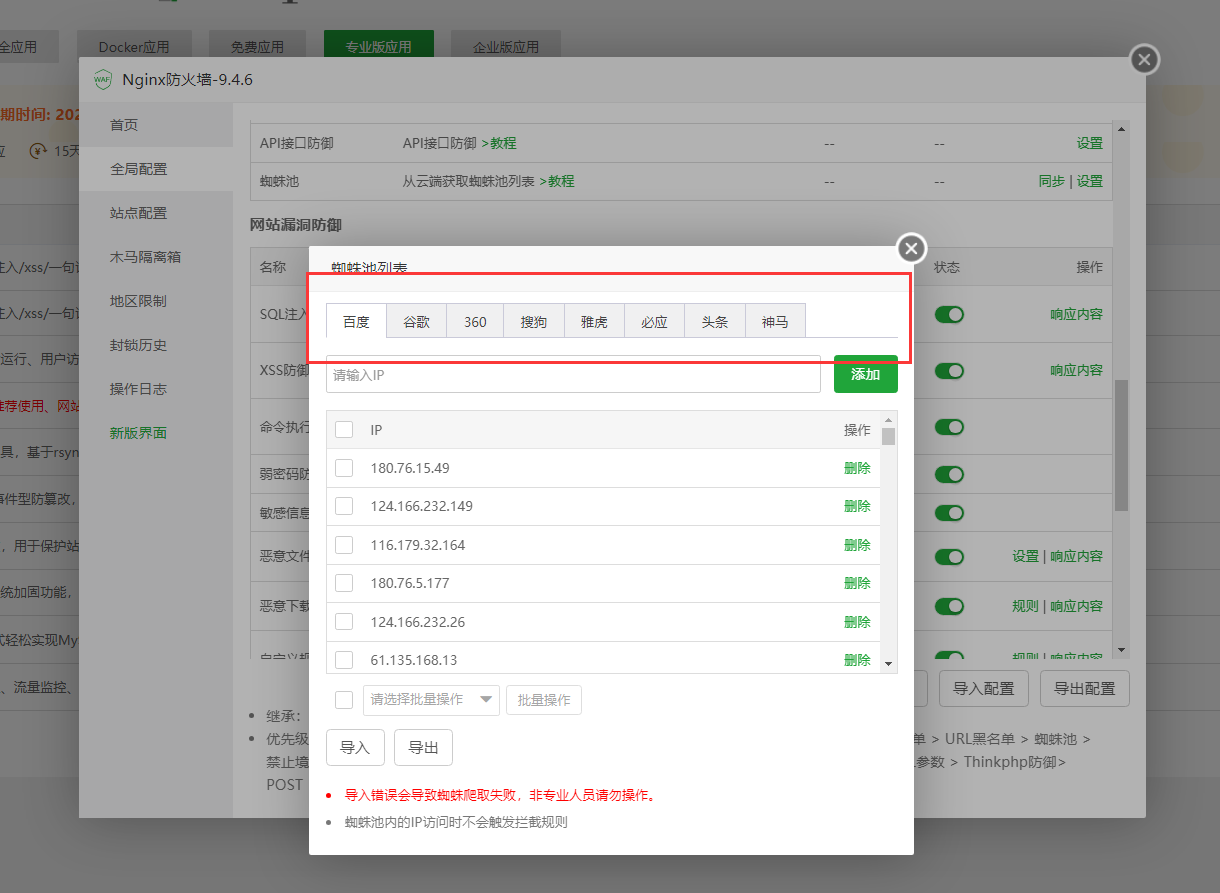The height and width of the screenshot is (893, 1220).
Task: Check the select-all checkbox in IP header
Action: click(x=344, y=429)
